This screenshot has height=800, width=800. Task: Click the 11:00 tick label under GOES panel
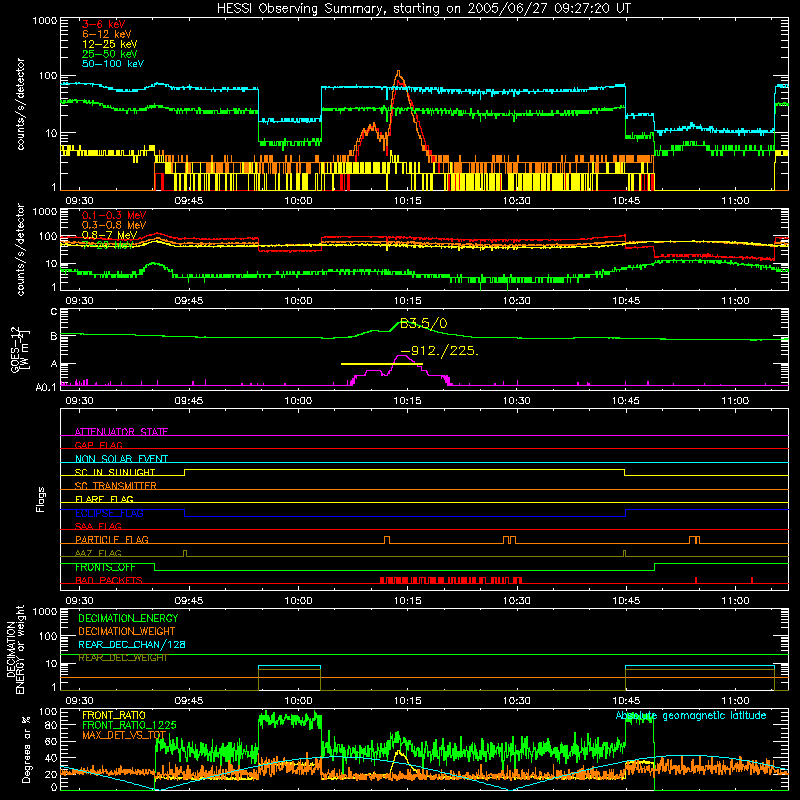[735, 401]
